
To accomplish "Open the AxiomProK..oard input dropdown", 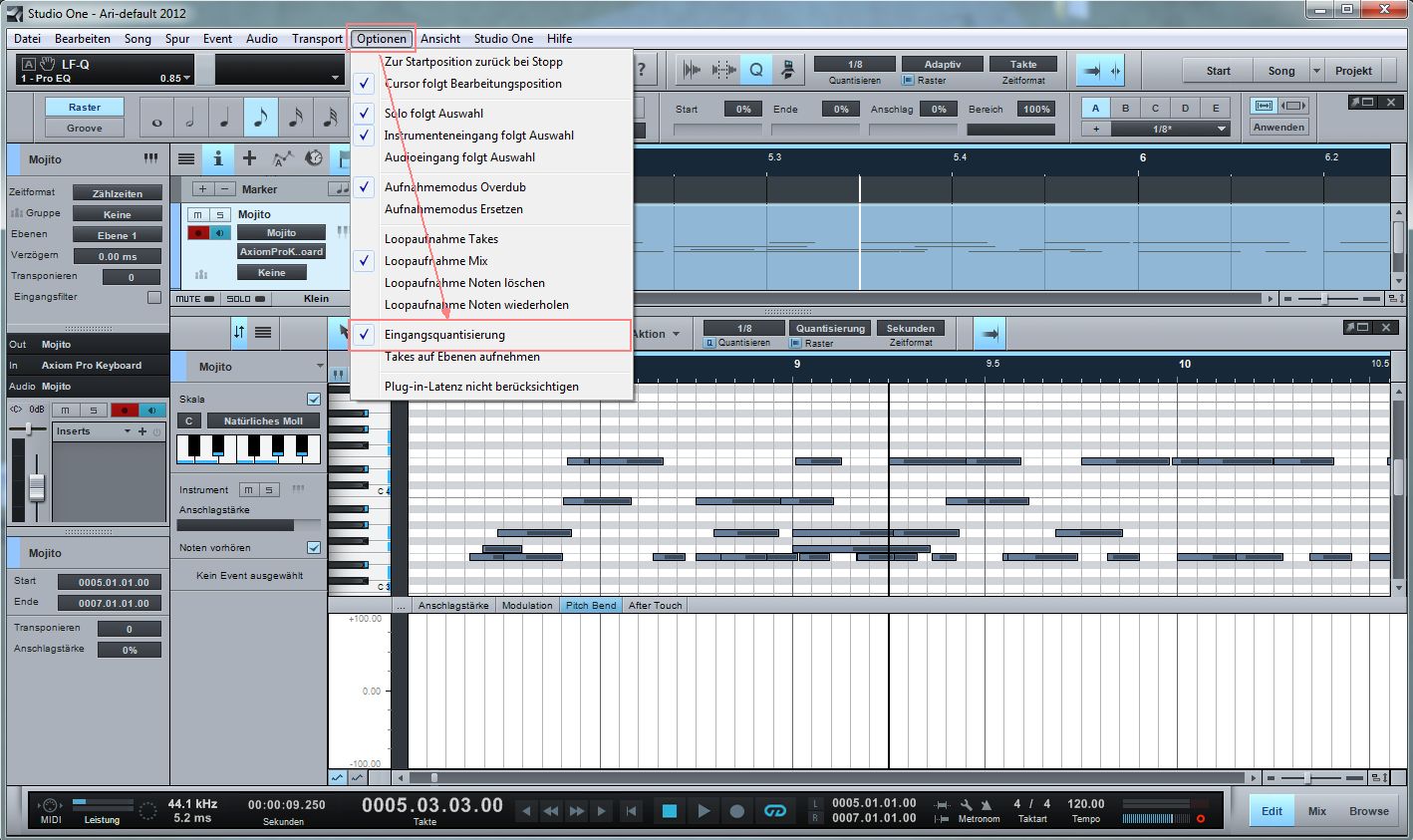I will (x=281, y=252).
